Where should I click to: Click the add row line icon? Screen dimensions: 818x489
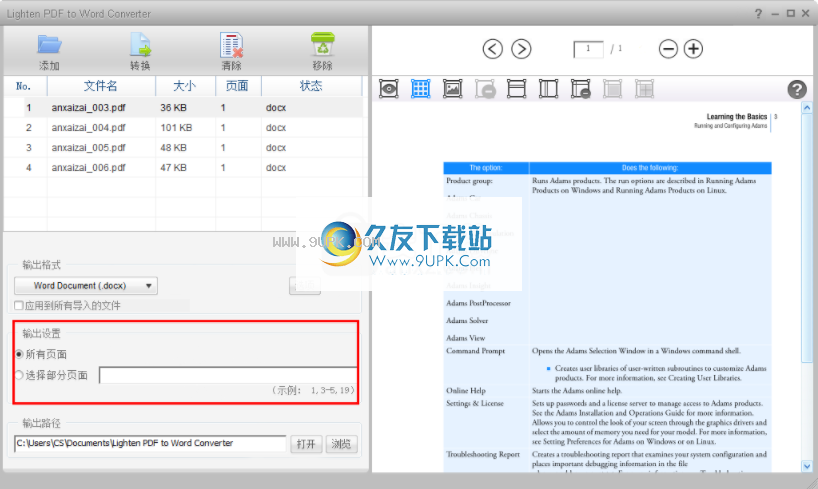tap(516, 89)
